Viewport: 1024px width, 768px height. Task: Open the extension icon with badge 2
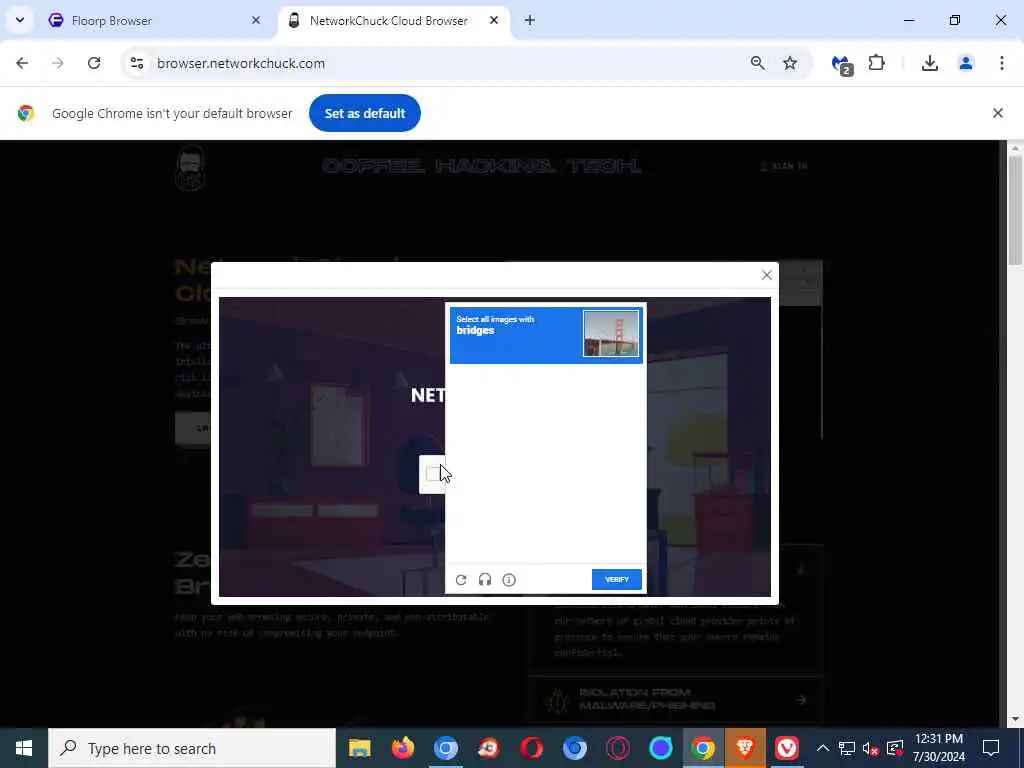tap(842, 64)
